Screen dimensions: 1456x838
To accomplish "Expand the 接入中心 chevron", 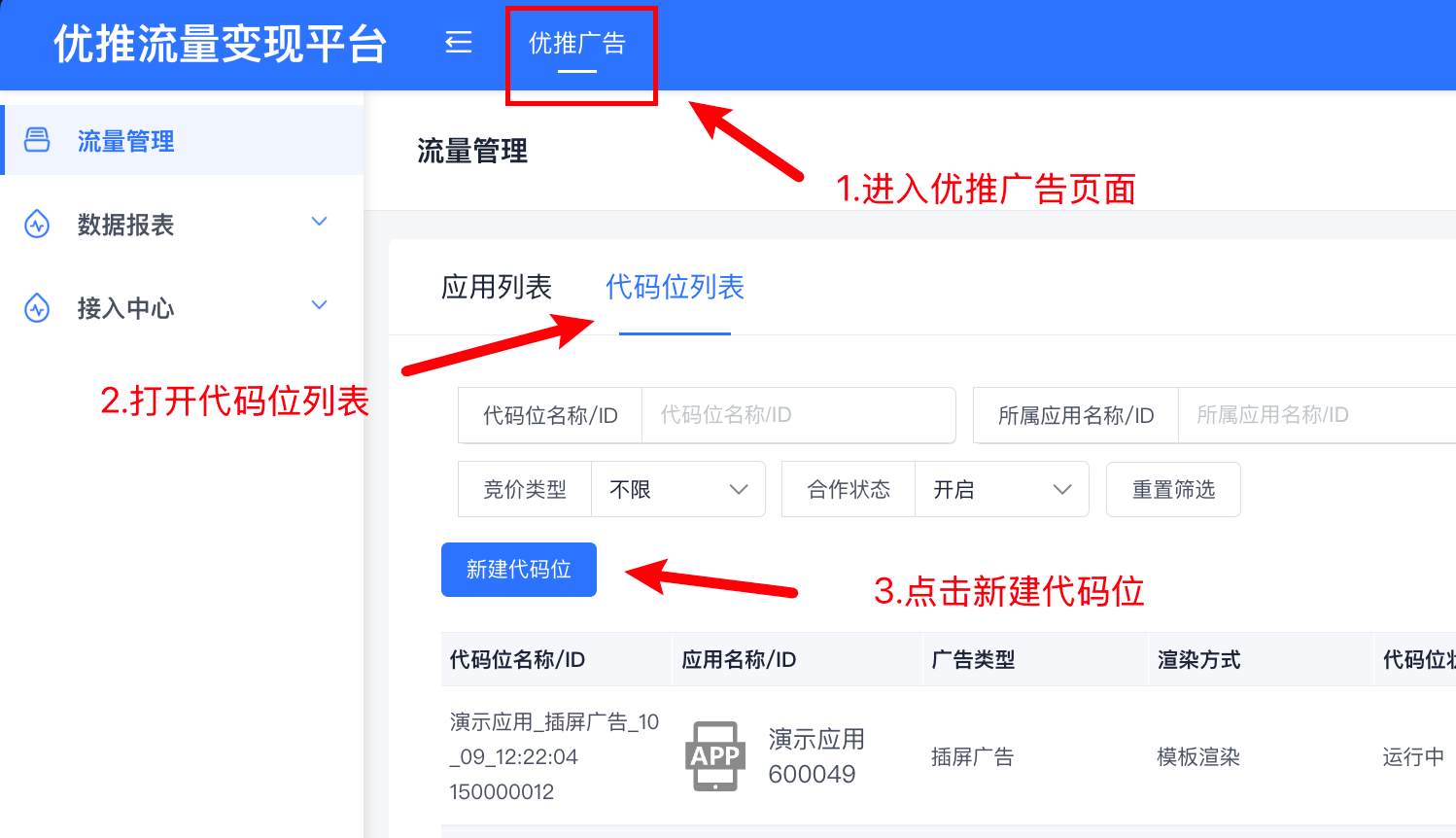I will pyautogui.click(x=319, y=305).
